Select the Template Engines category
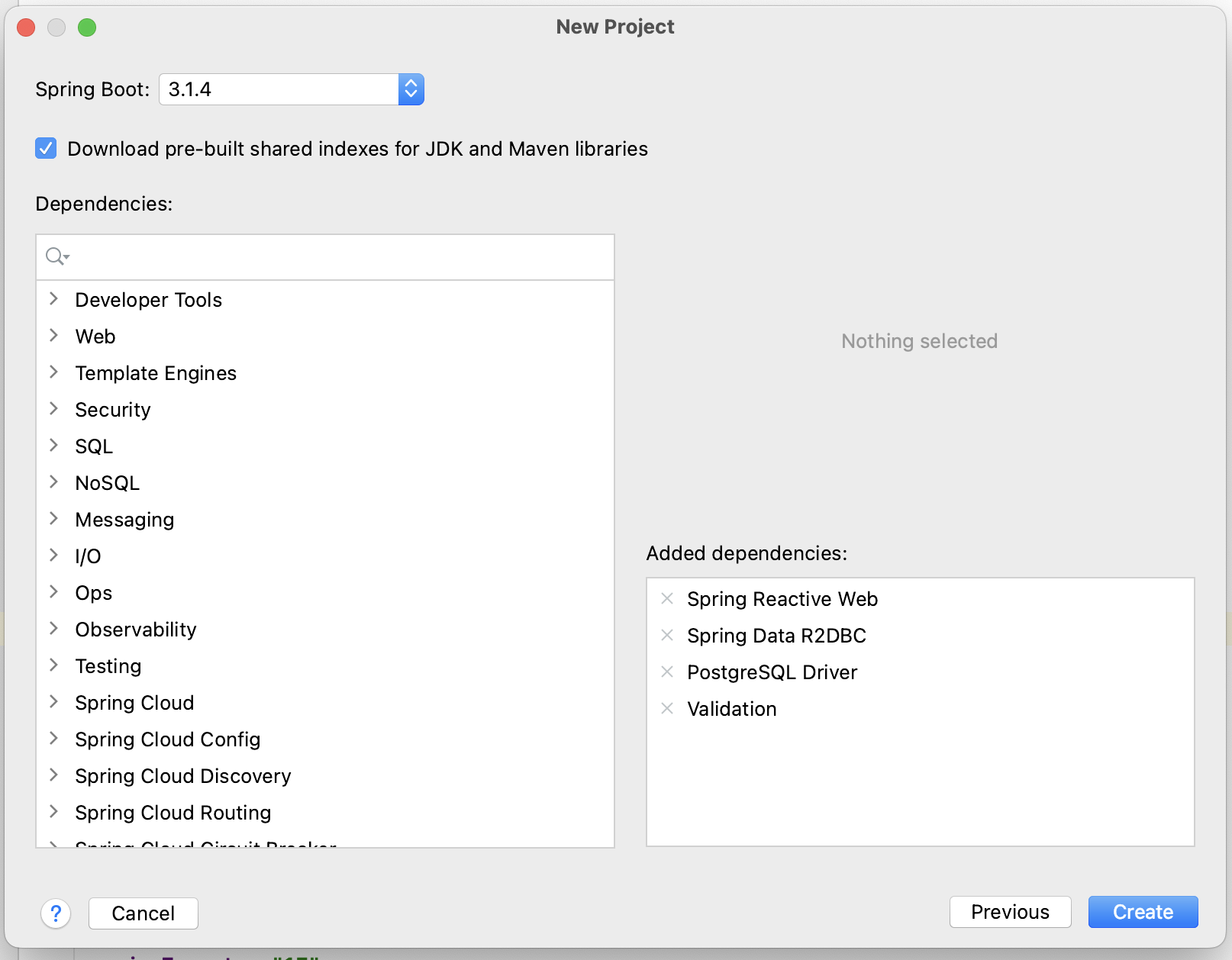The height and width of the screenshot is (960, 1232). coord(156,373)
